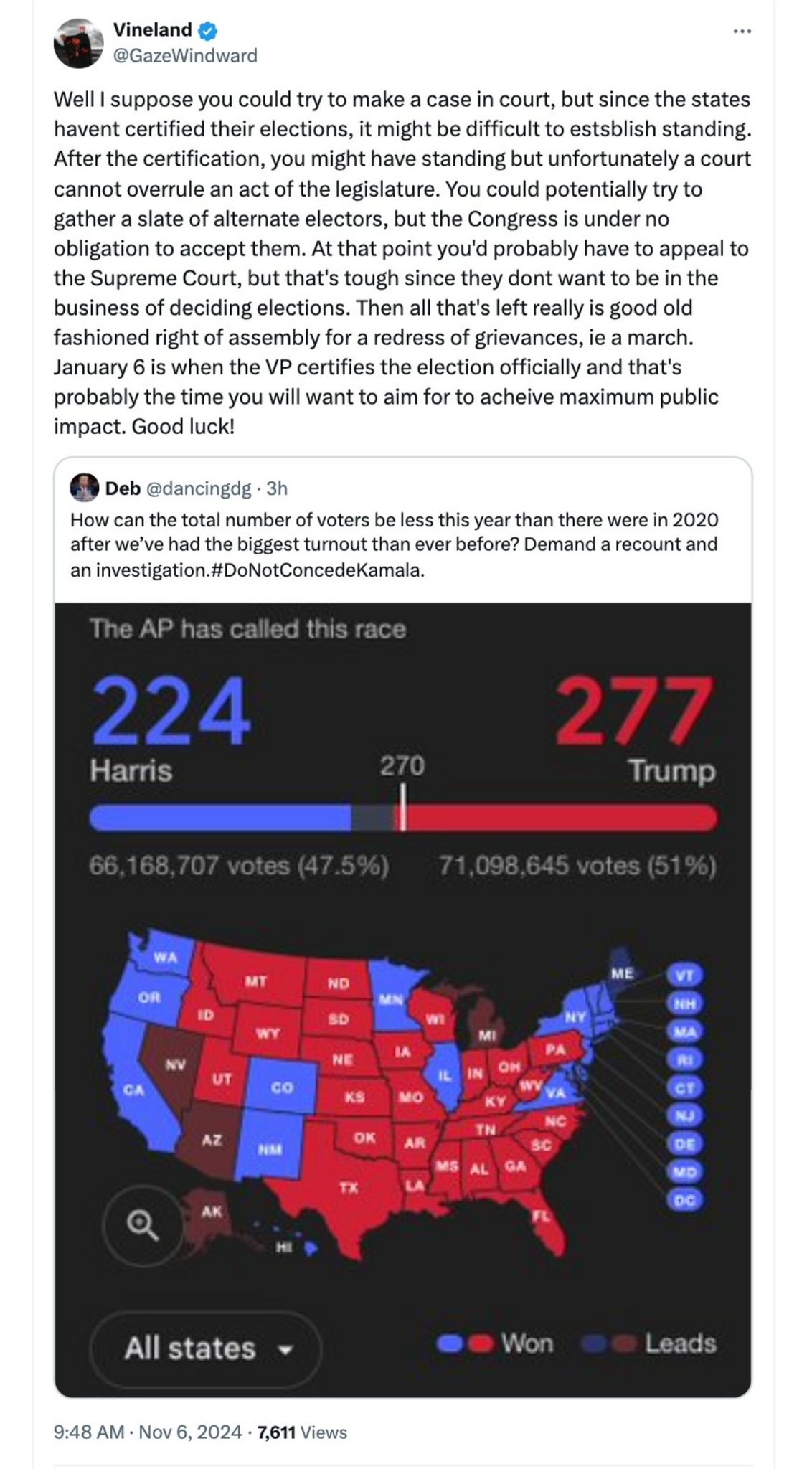The width and height of the screenshot is (812, 1469).
Task: Select the MD state bubble
Action: [x=684, y=1172]
